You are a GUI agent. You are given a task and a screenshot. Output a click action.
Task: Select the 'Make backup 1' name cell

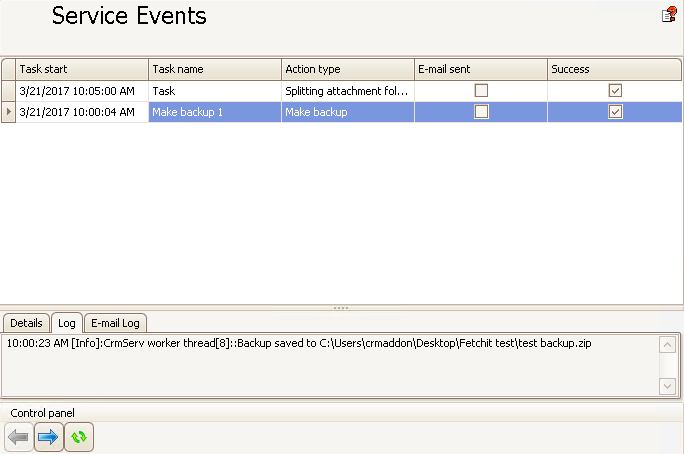pos(215,112)
